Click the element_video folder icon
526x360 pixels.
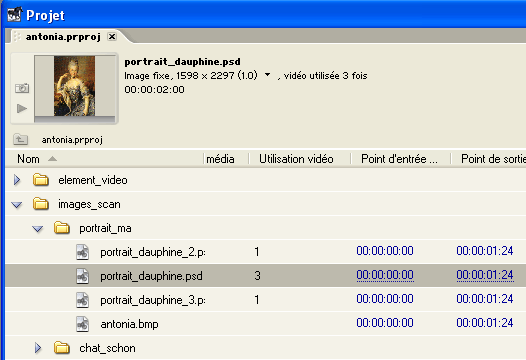tap(41, 180)
